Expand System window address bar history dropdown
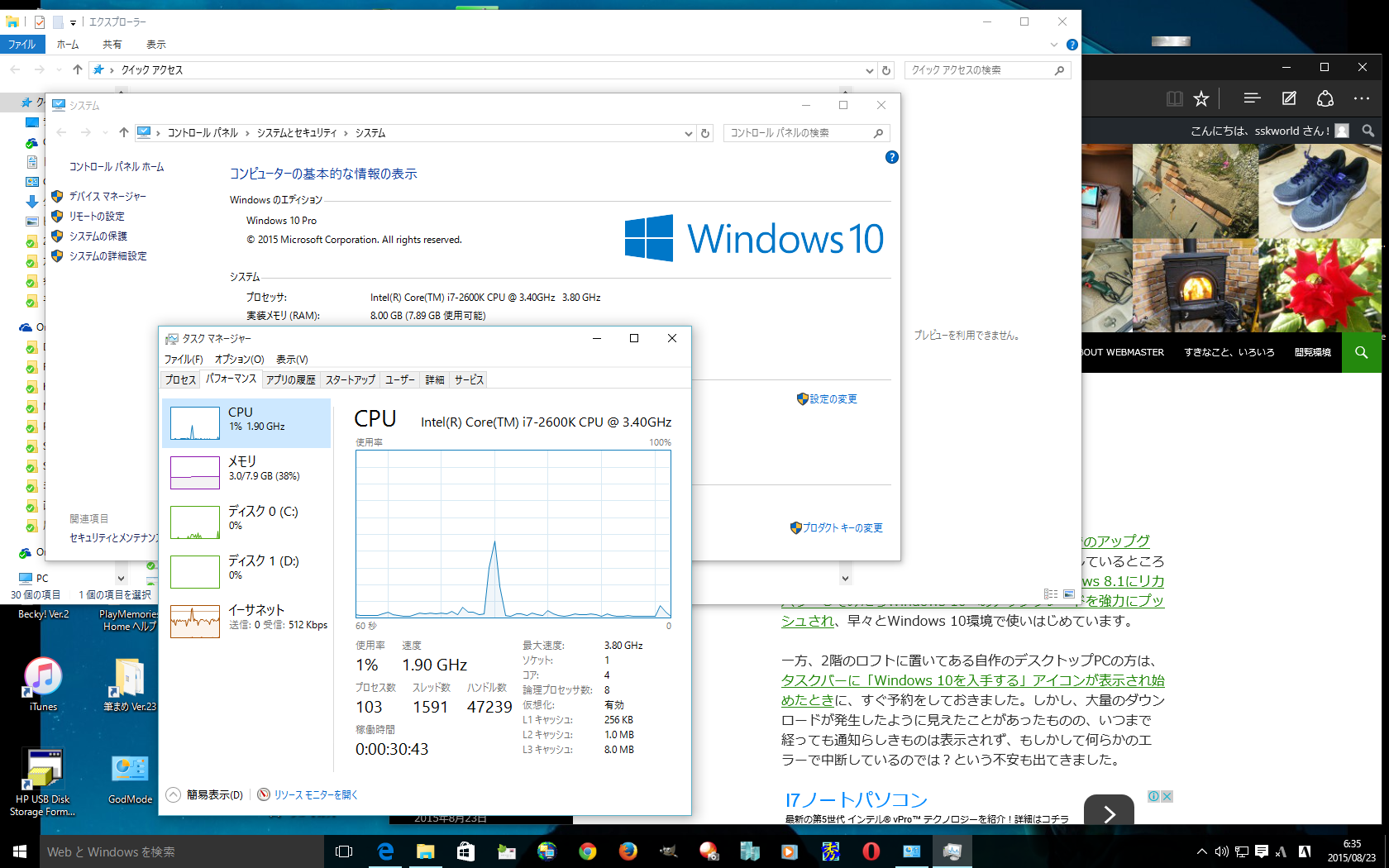1389x868 pixels. point(688,133)
